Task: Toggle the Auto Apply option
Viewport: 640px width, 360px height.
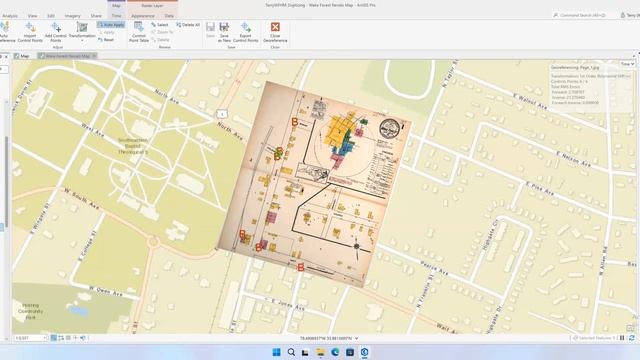Action: [x=111, y=25]
